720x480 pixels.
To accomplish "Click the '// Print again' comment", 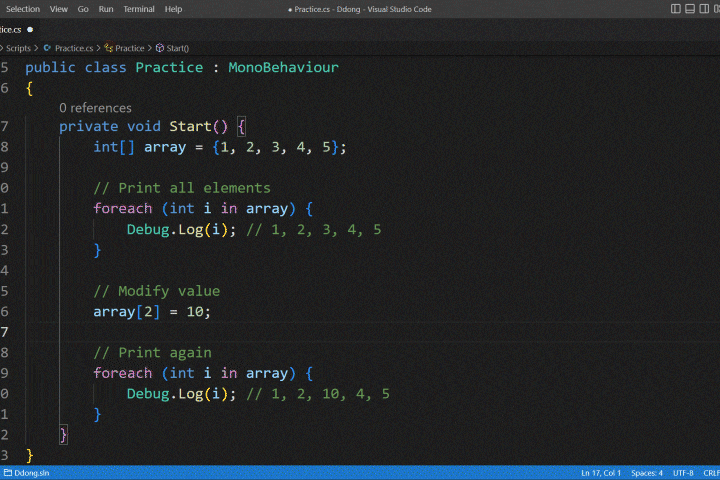I will (x=152, y=352).
